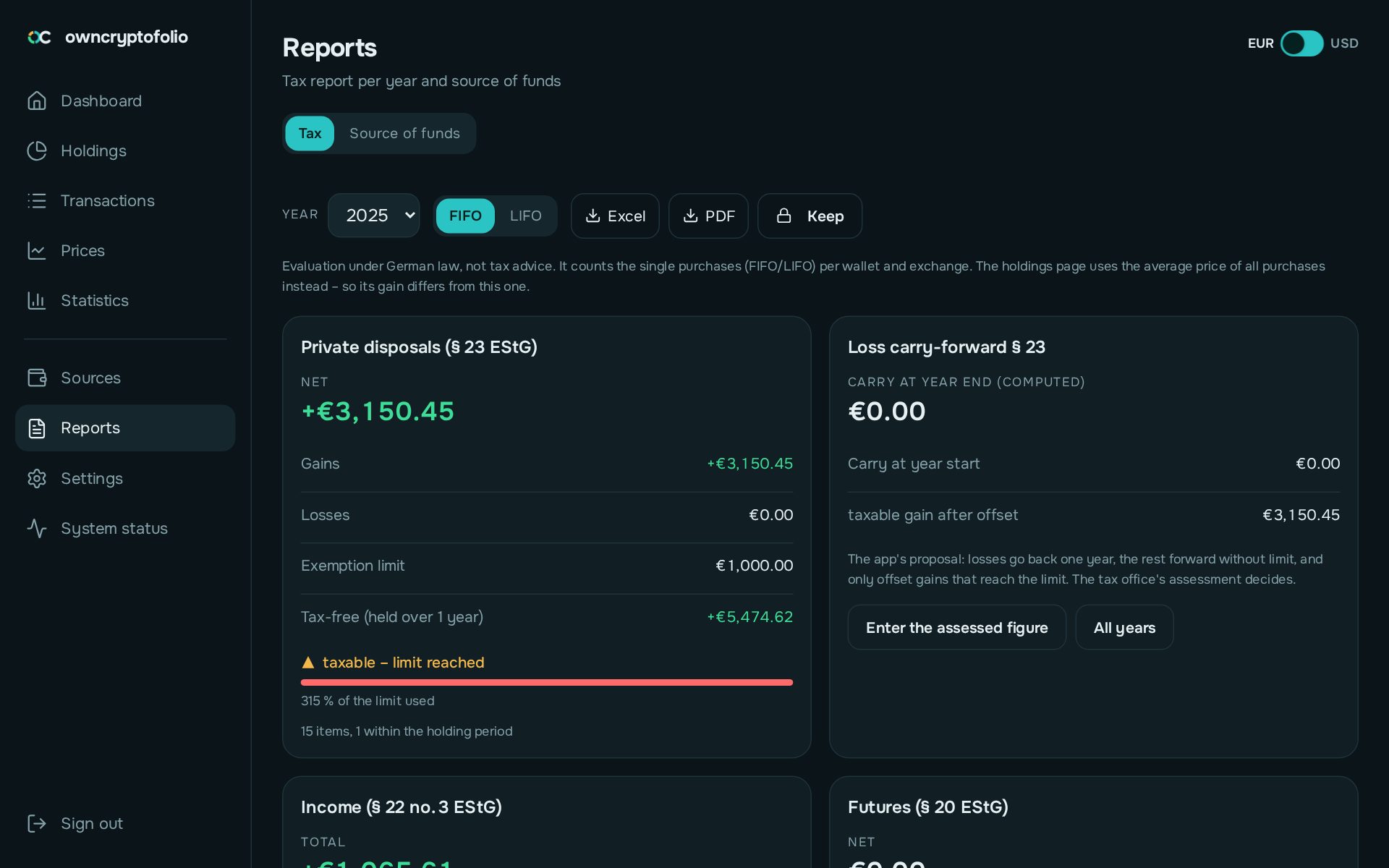This screenshot has width=1389, height=868.
Task: Click the warning triangle beside taxable notice
Action: click(x=308, y=662)
